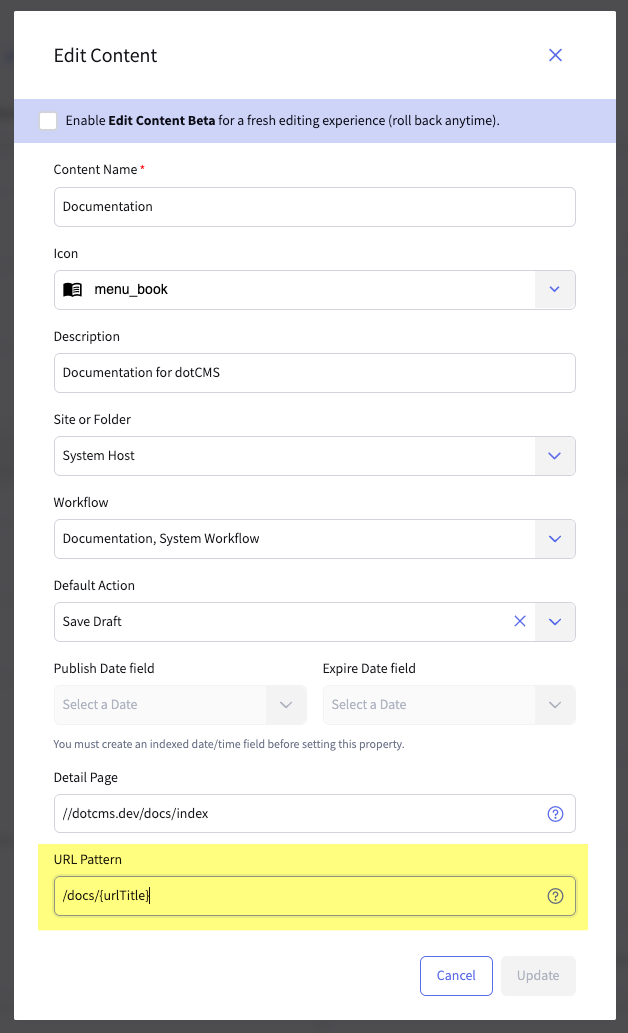Open the Default Action dropdown arrow
628x1033 pixels.
[555, 622]
